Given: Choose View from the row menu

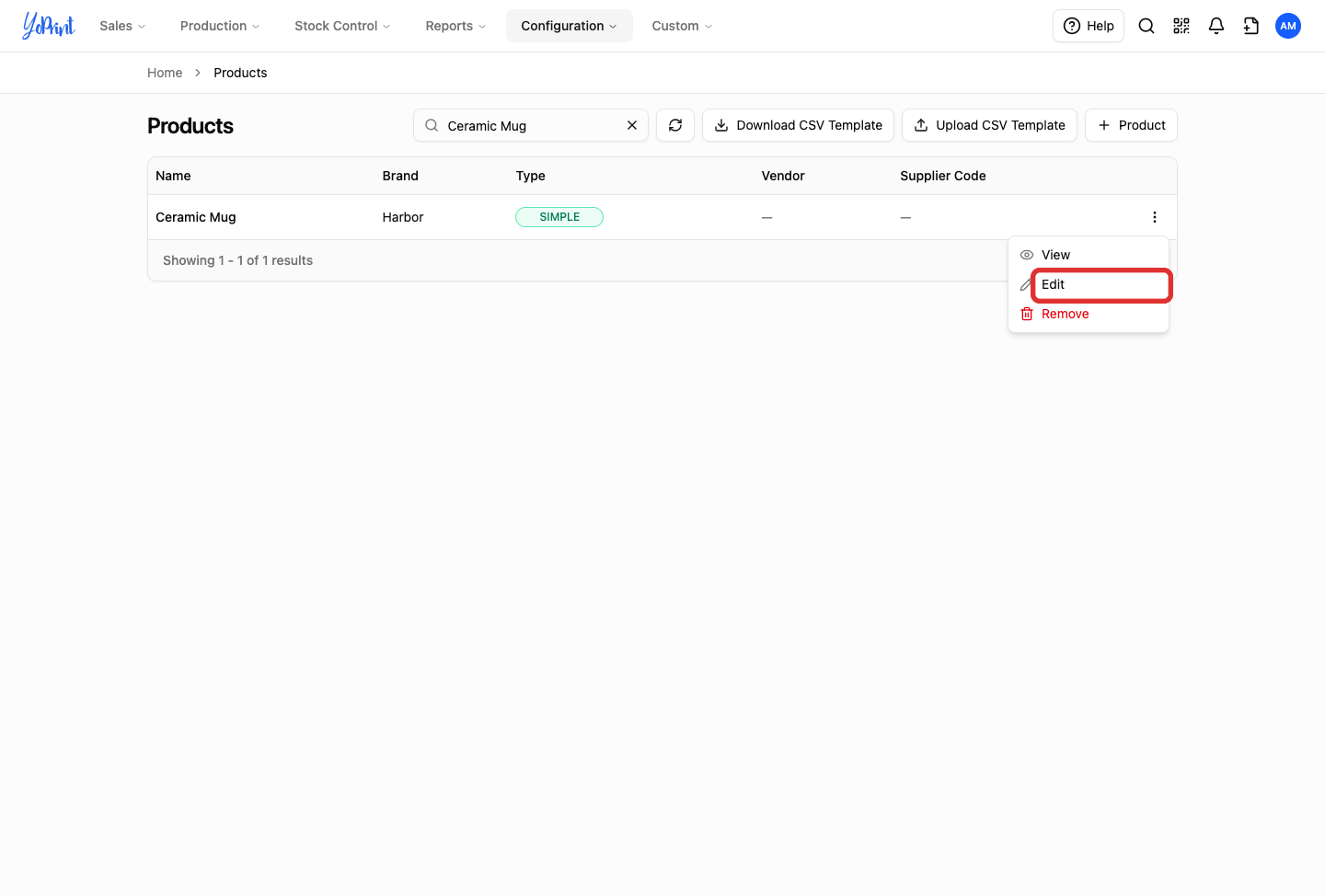Looking at the screenshot, I should pos(1089,255).
